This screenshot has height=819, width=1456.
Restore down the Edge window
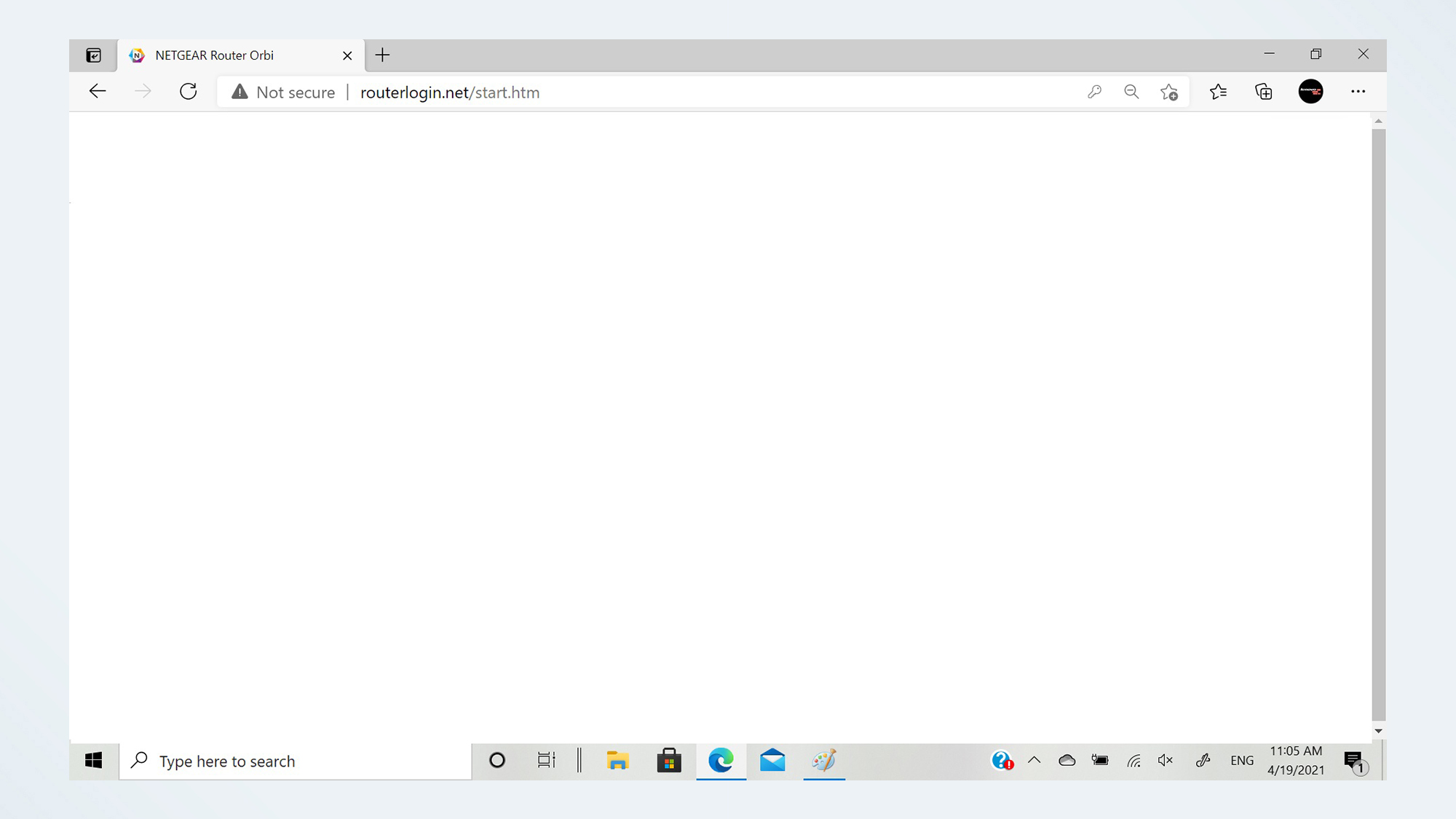(x=1315, y=54)
